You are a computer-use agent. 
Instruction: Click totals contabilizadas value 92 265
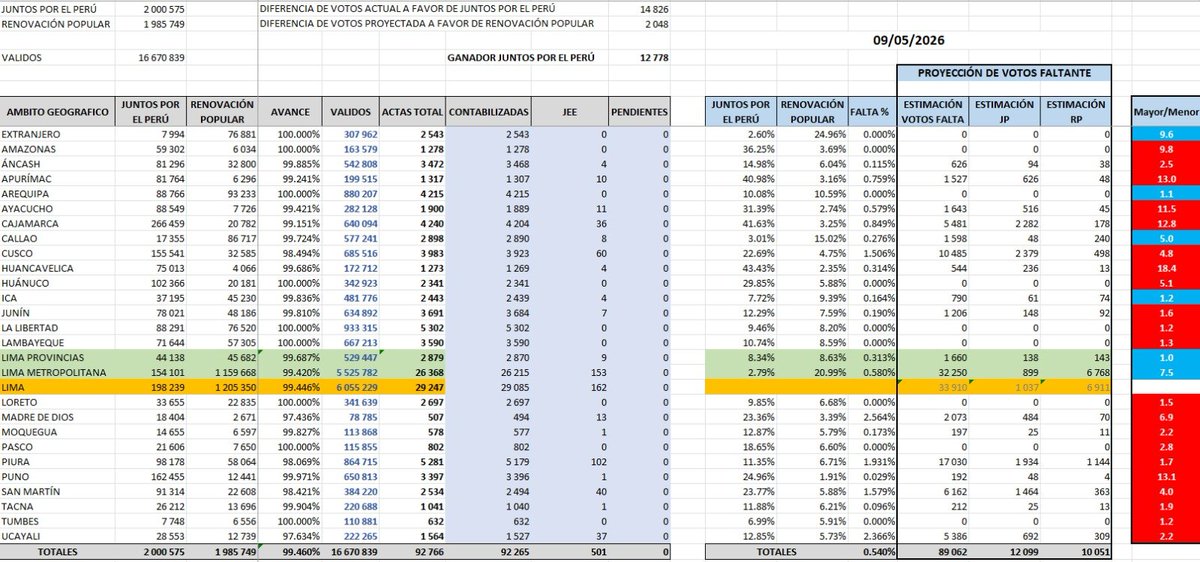pos(516,551)
